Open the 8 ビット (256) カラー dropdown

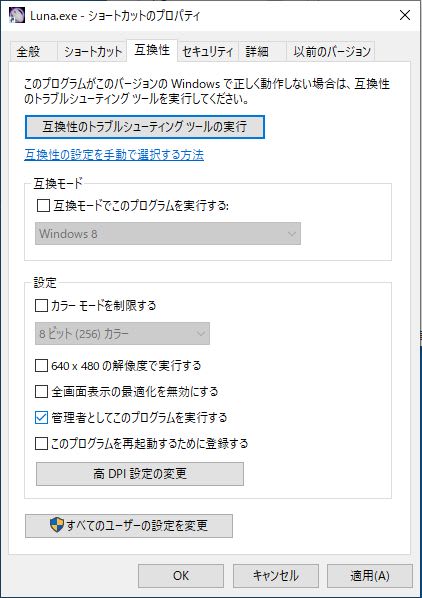pos(122,334)
